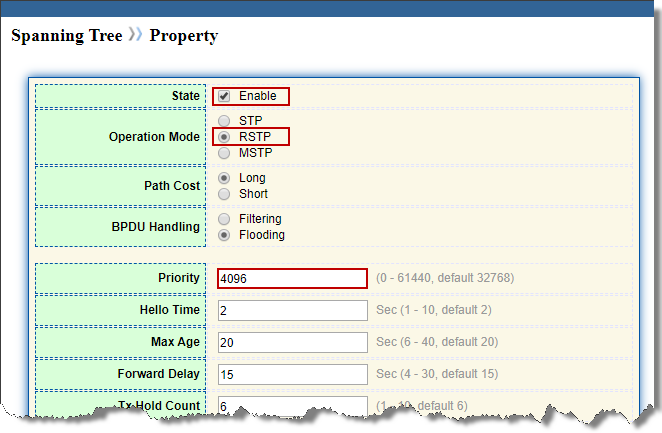Select STP operation mode

click(x=224, y=121)
